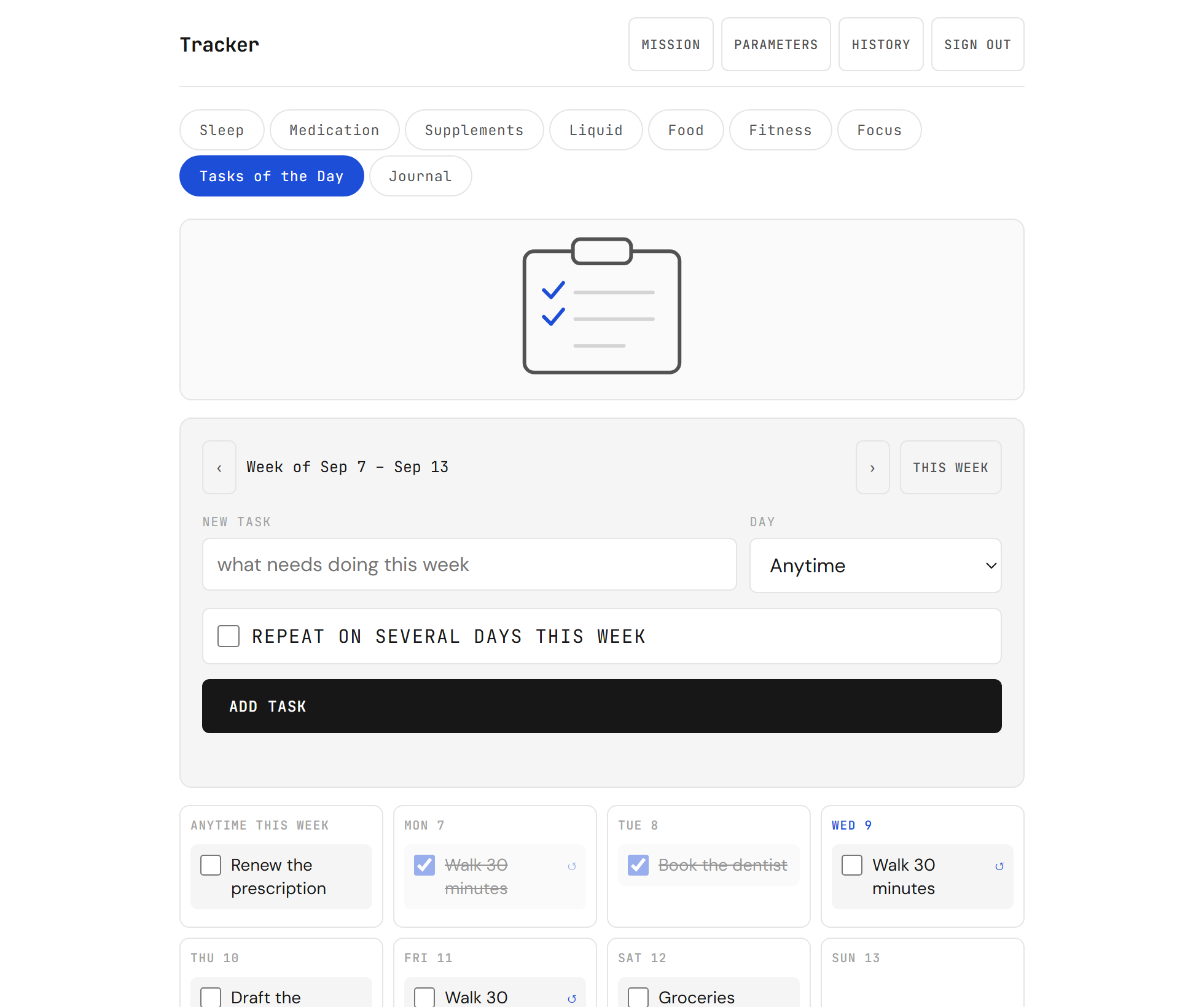Image resolution: width=1204 pixels, height=1007 pixels.
Task: Click the Thu 10 column heading
Action: pos(214,958)
